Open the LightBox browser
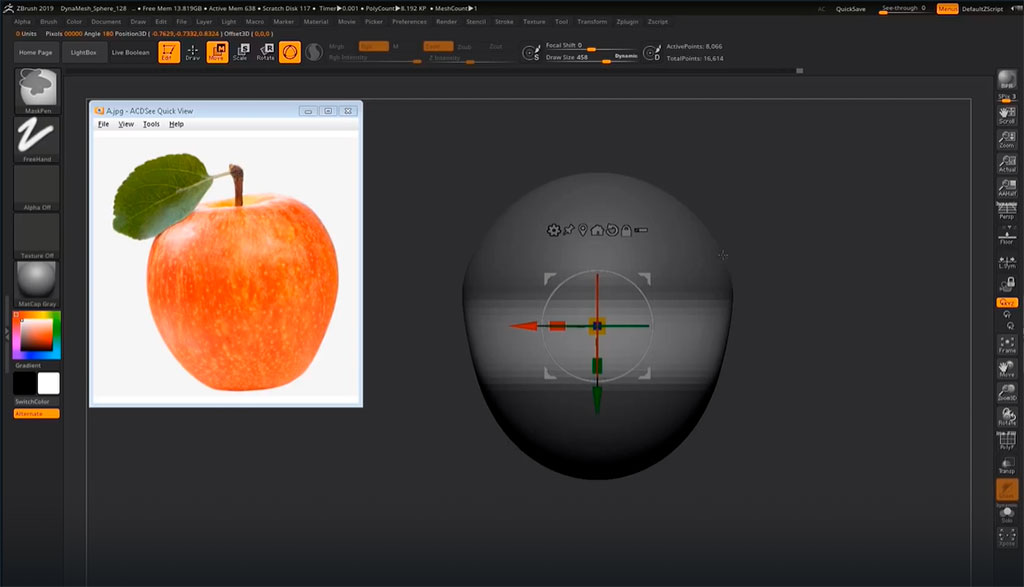This screenshot has height=587, width=1024. click(x=85, y=53)
